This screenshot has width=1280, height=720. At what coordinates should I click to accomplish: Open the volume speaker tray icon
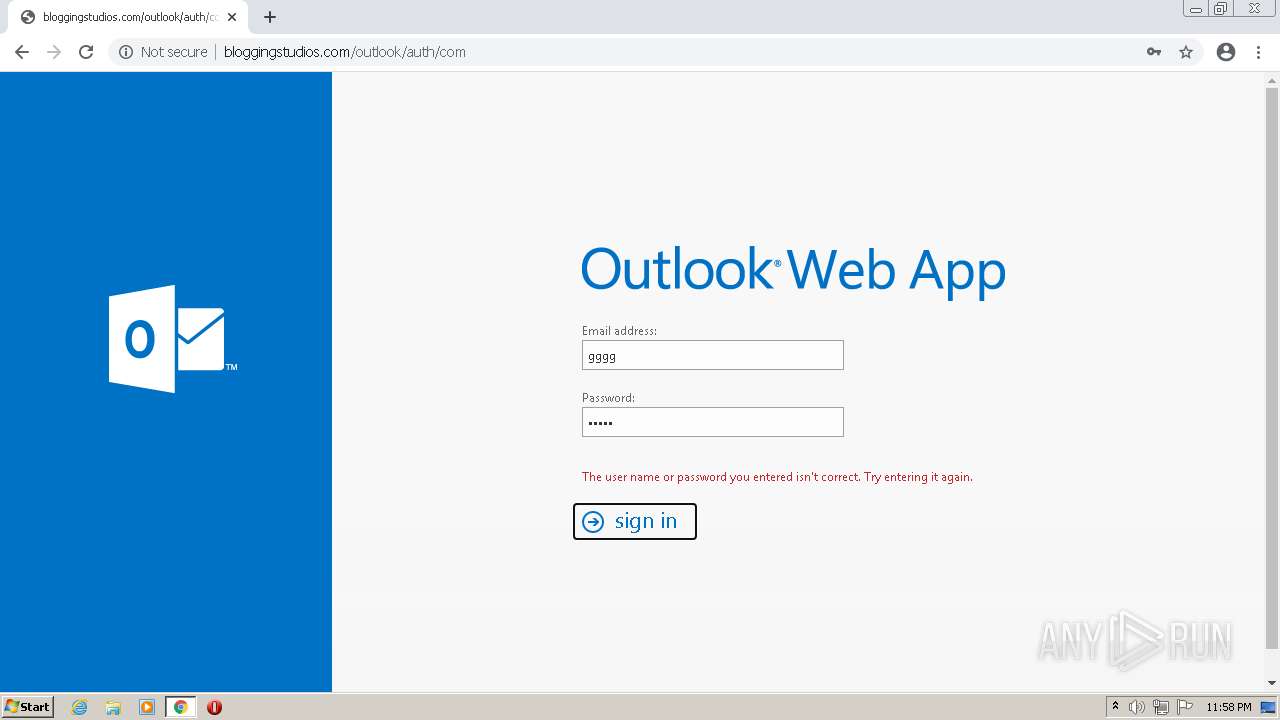(1137, 707)
